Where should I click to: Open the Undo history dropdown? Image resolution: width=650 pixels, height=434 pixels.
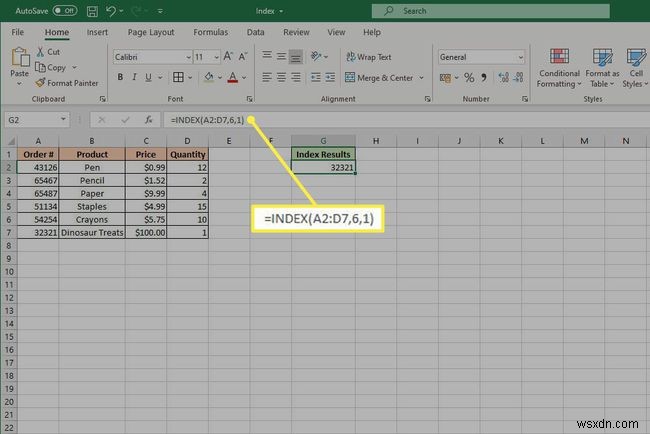tap(121, 11)
